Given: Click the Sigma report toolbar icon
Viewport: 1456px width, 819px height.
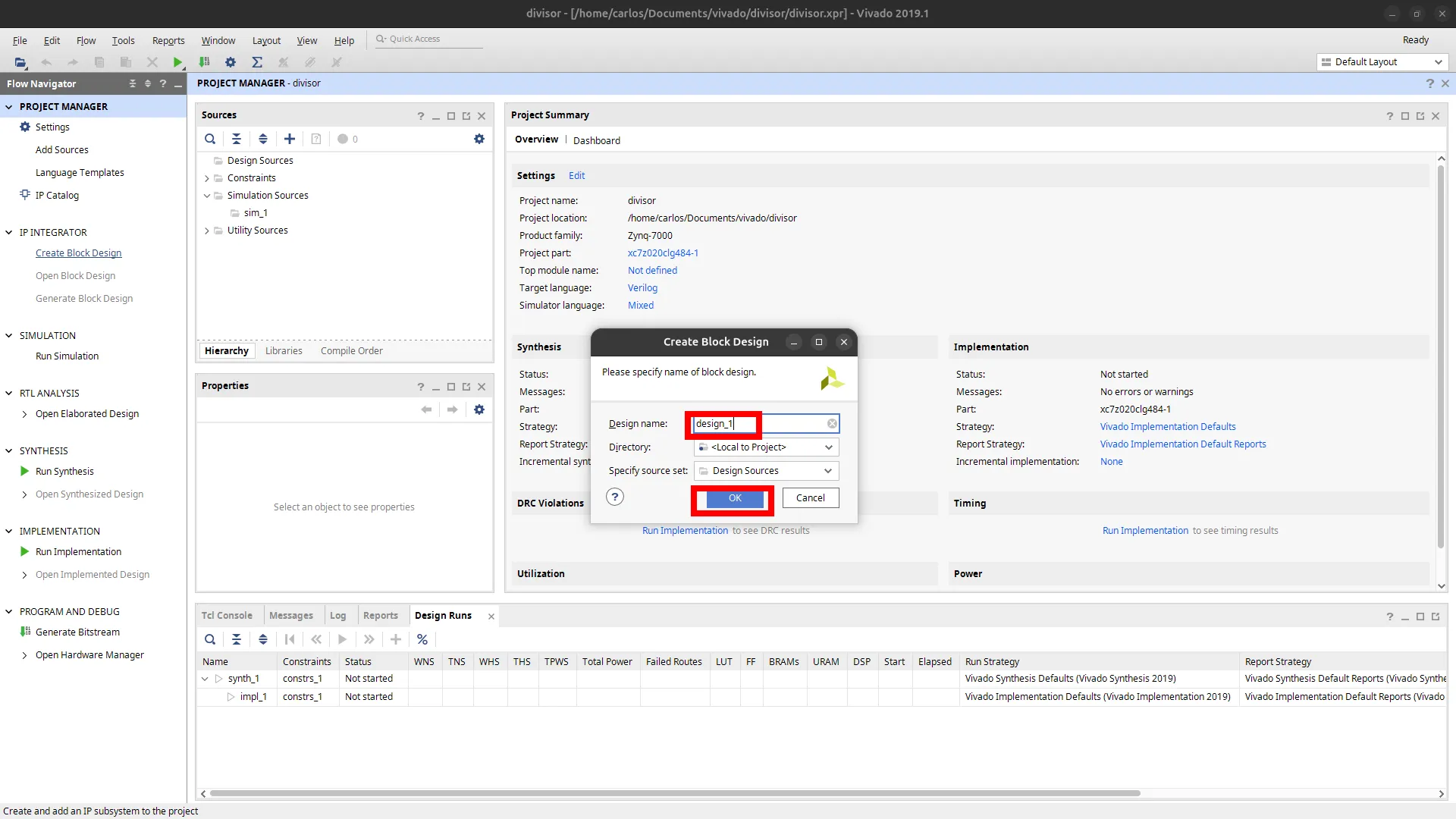Looking at the screenshot, I should pyautogui.click(x=257, y=62).
